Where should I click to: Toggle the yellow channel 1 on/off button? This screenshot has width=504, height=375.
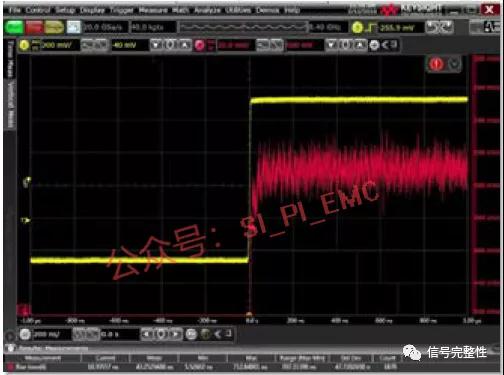point(24,45)
